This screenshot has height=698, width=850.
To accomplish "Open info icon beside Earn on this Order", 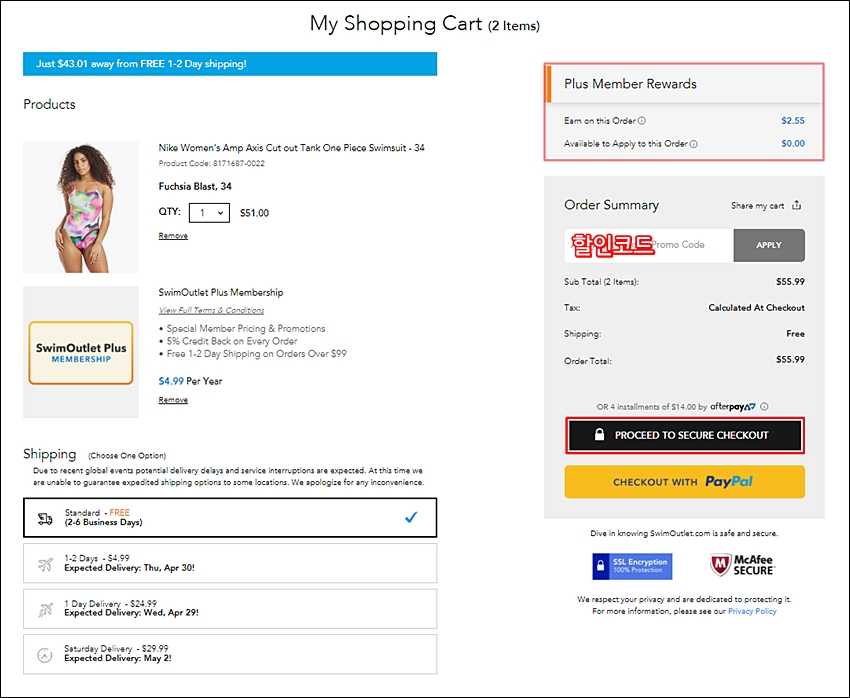I will [642, 121].
